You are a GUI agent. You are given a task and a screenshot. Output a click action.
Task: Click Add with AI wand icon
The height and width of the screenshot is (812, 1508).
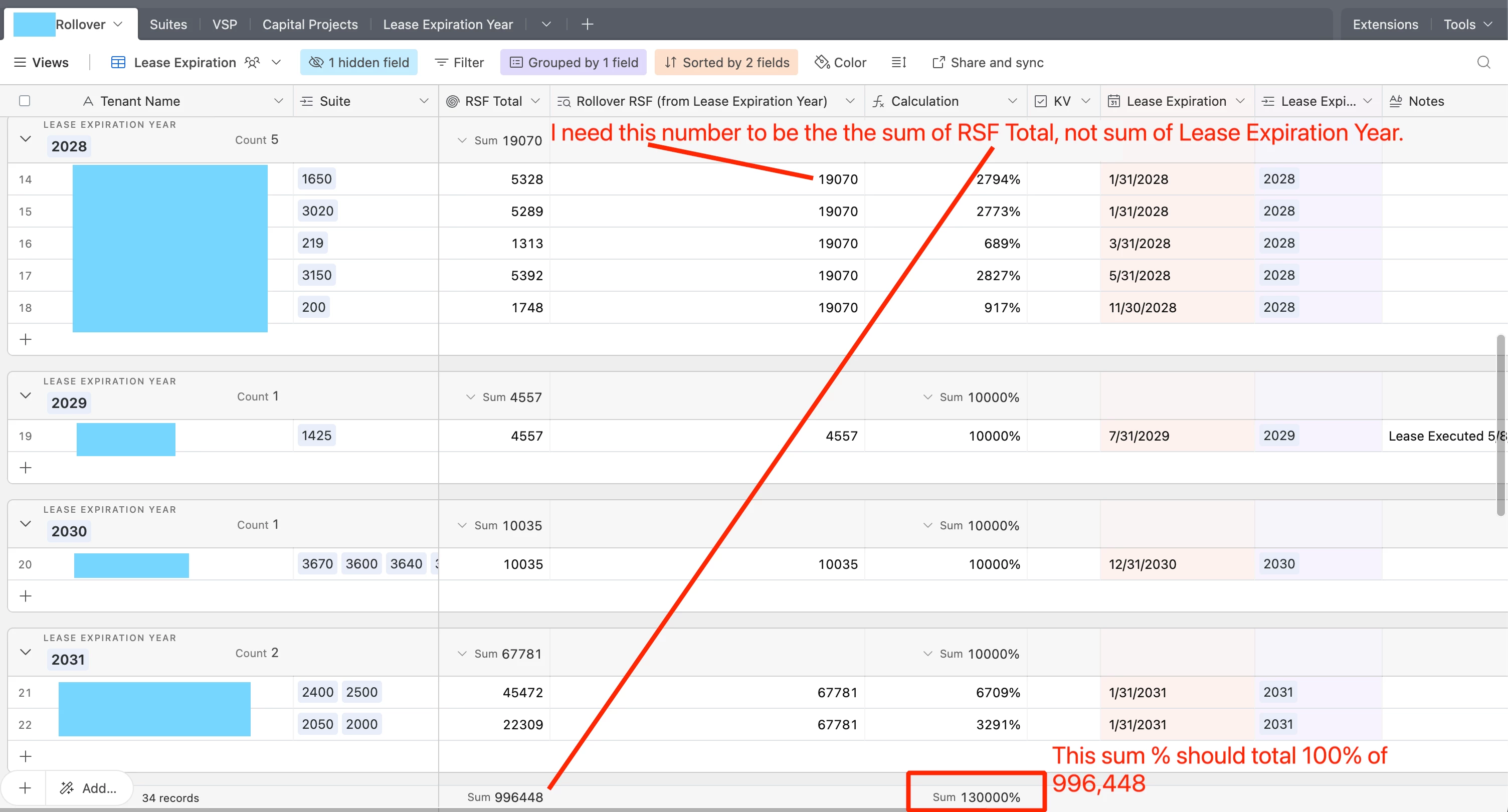[67, 788]
